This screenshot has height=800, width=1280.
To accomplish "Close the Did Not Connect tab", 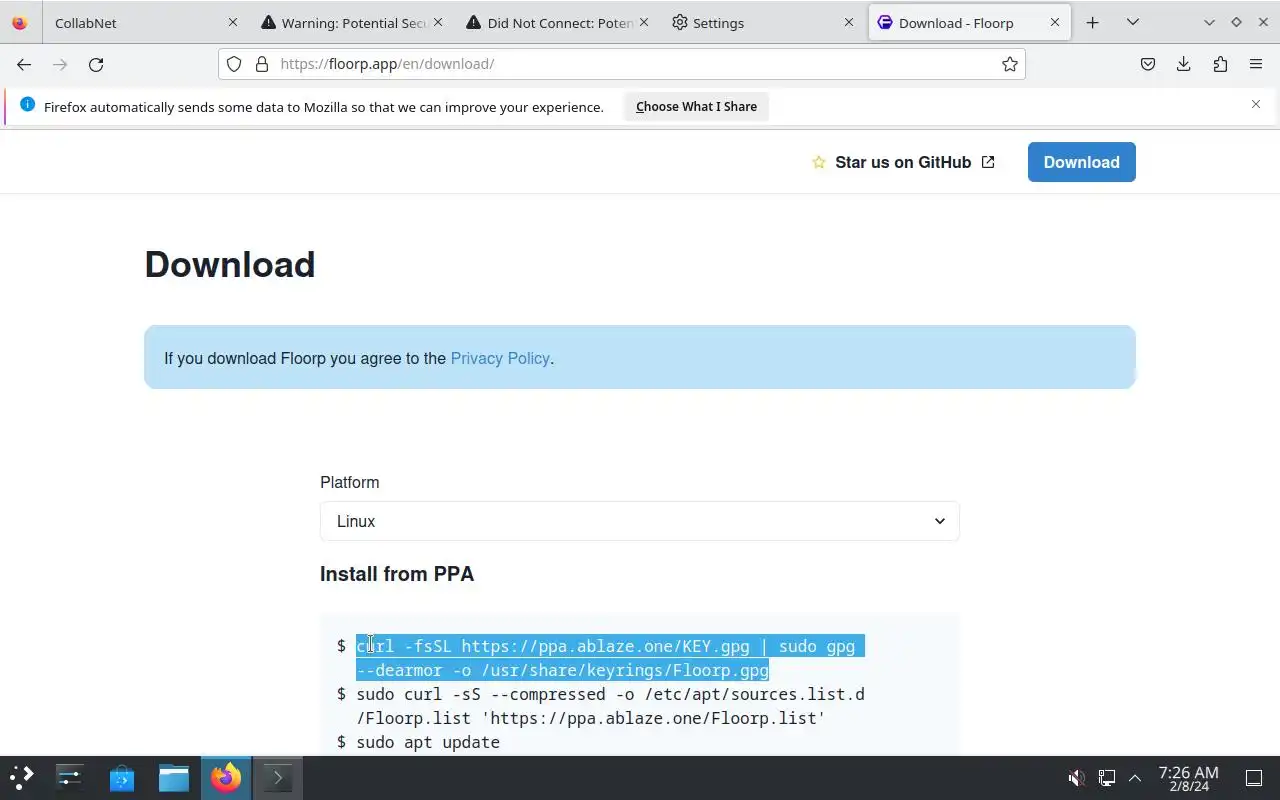I will pyautogui.click(x=643, y=22).
